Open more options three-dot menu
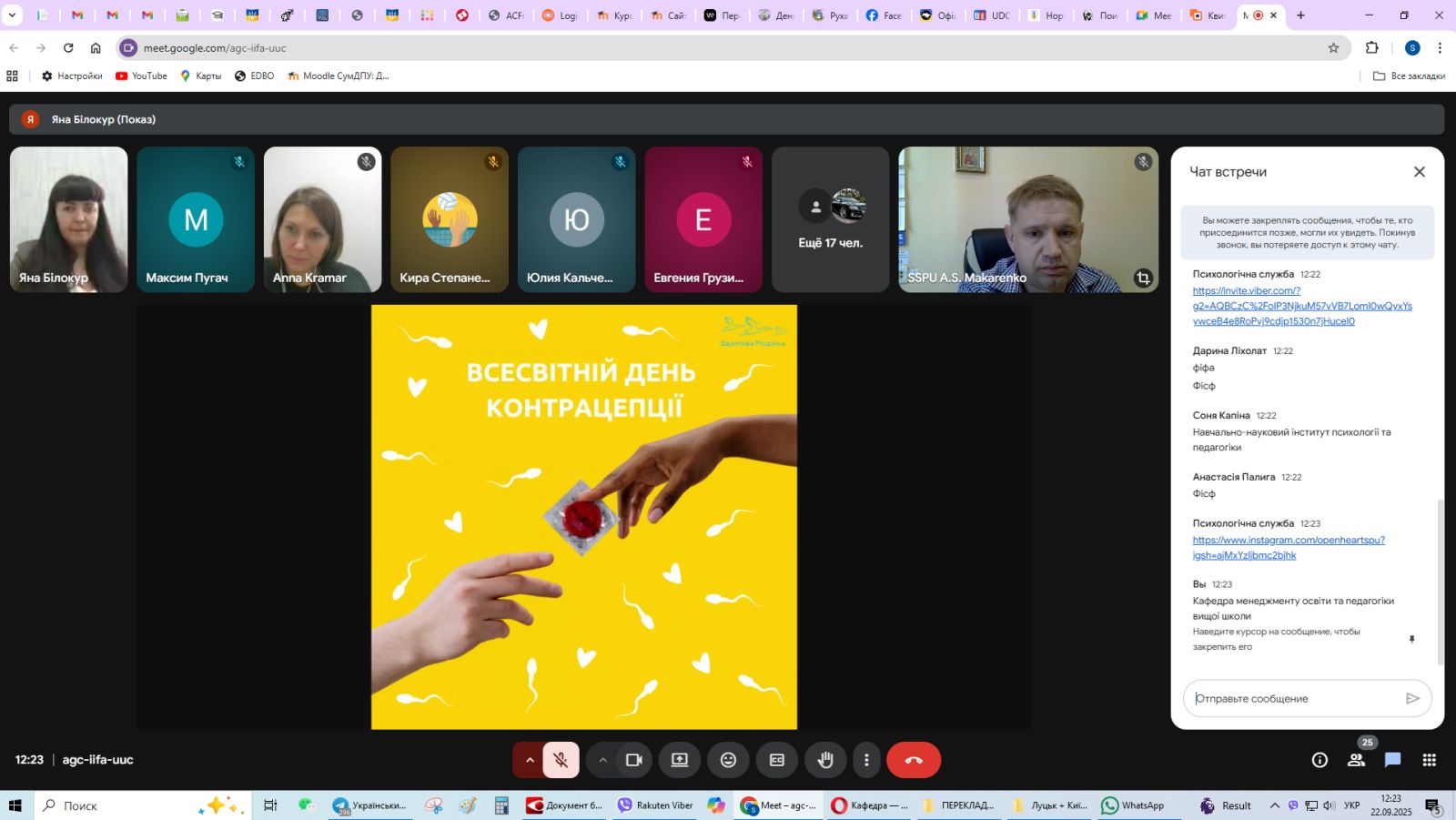 (x=866, y=760)
